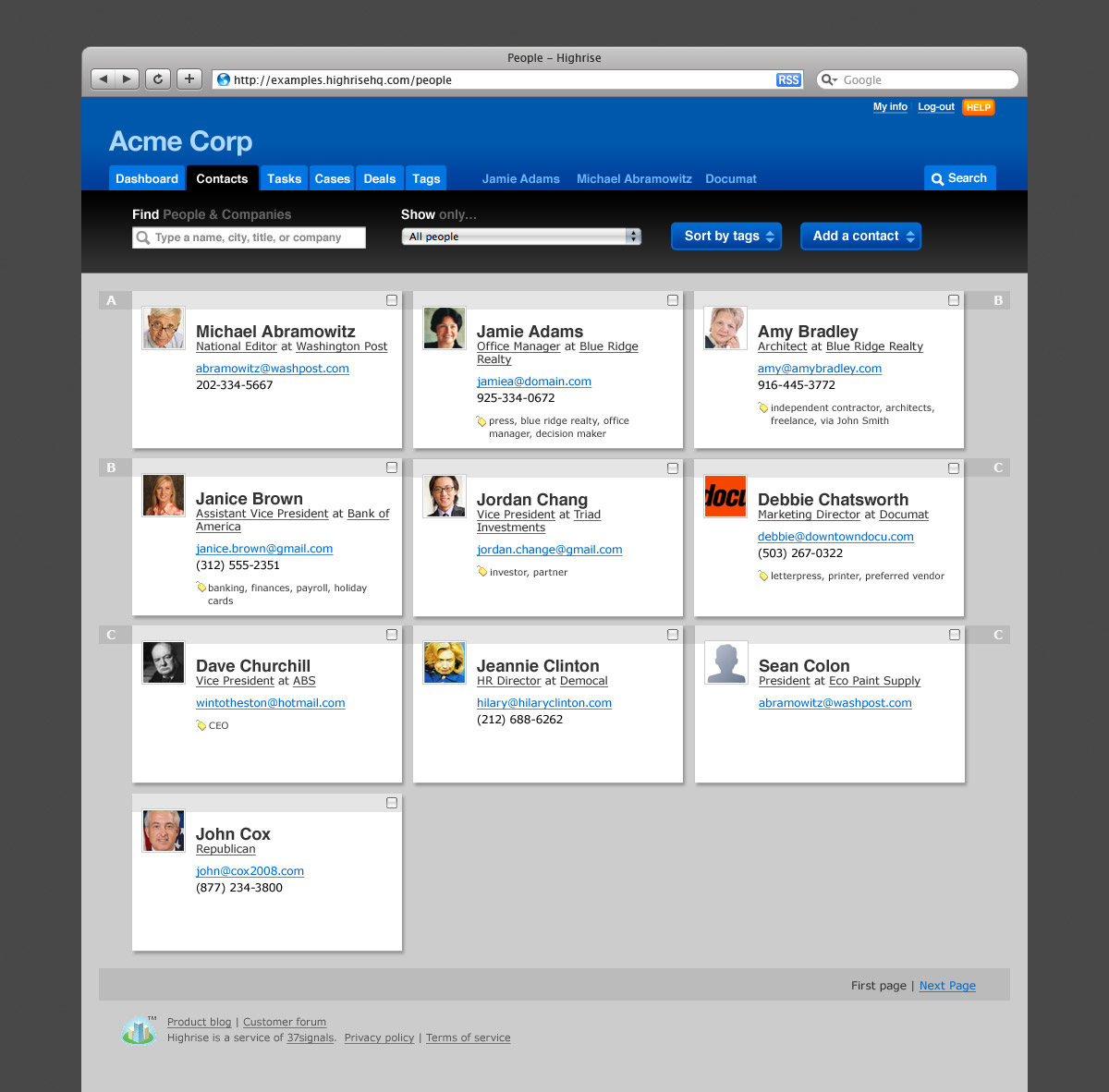Go forward with browser forward arrow
Image resolution: width=1109 pixels, height=1092 pixels.
pos(128,79)
